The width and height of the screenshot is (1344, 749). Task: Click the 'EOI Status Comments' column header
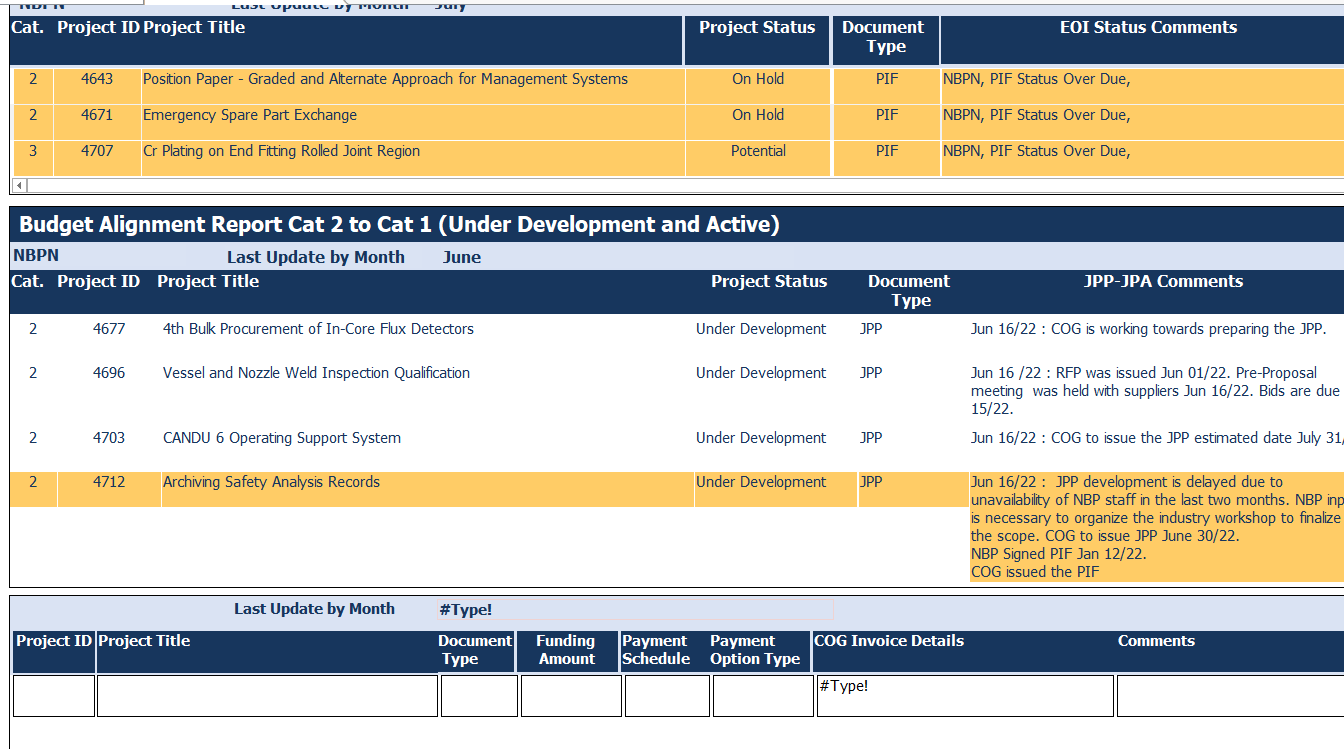click(1148, 28)
